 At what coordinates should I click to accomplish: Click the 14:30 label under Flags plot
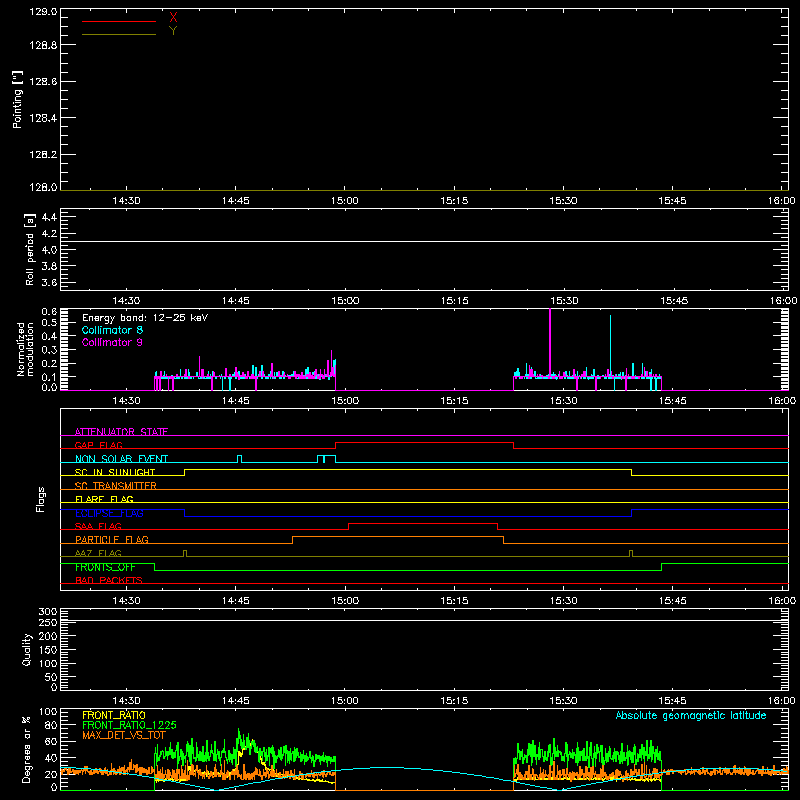click(x=126, y=601)
